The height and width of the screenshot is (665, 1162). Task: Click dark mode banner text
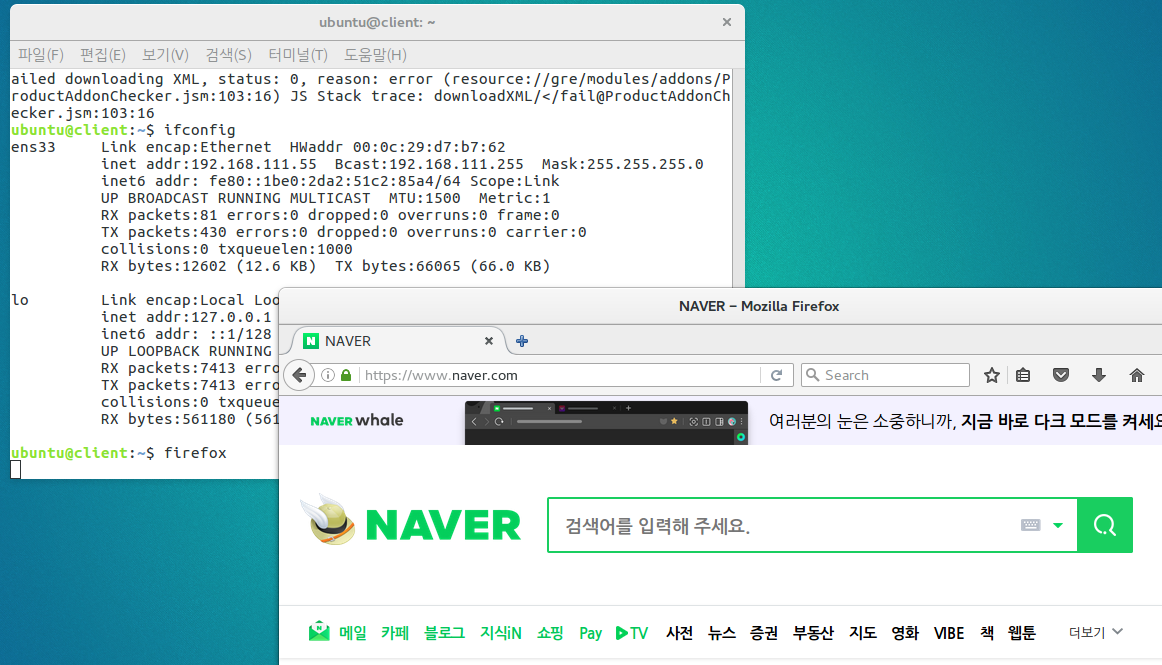(965, 421)
